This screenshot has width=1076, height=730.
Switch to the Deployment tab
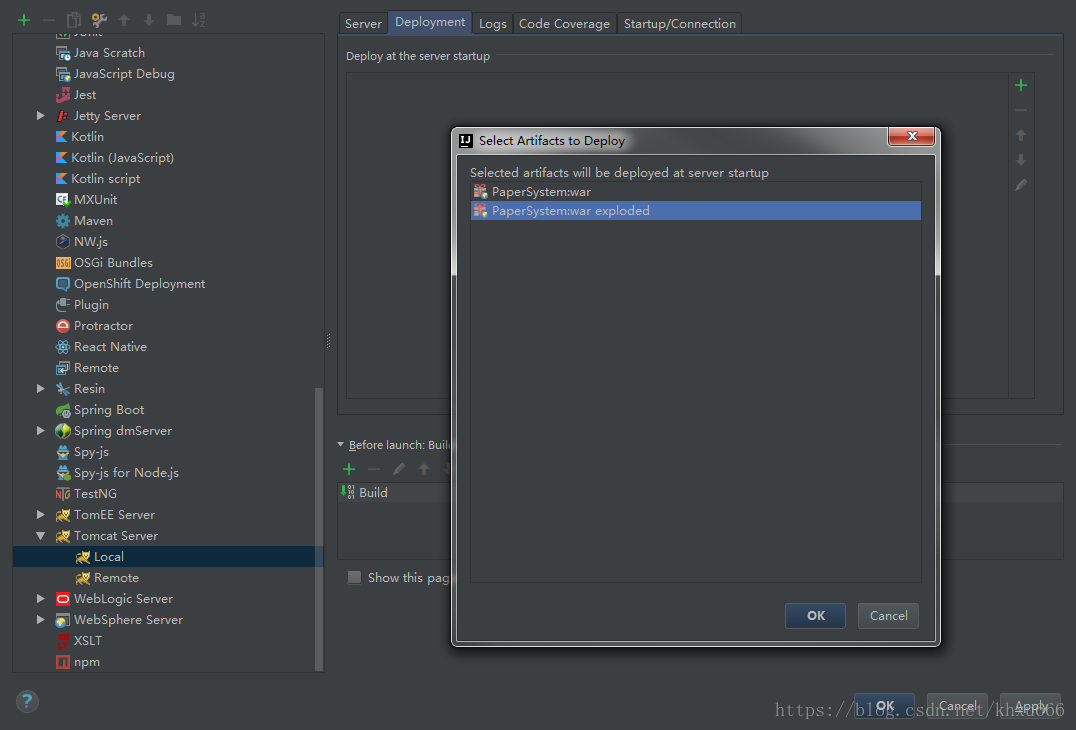(430, 22)
